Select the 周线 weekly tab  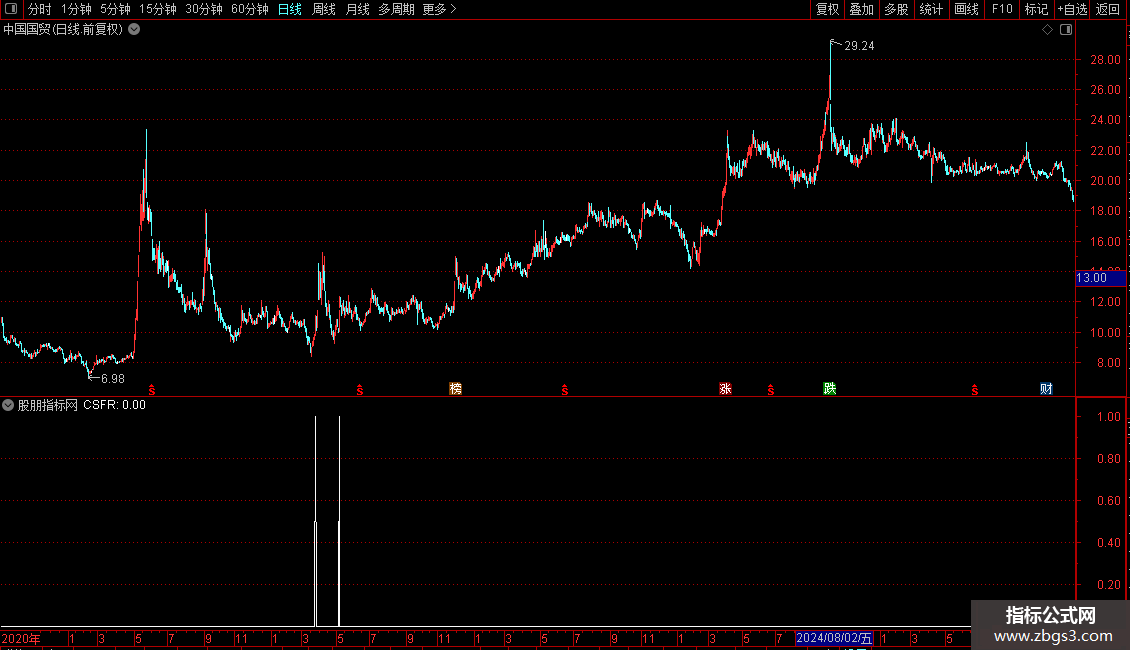click(324, 9)
